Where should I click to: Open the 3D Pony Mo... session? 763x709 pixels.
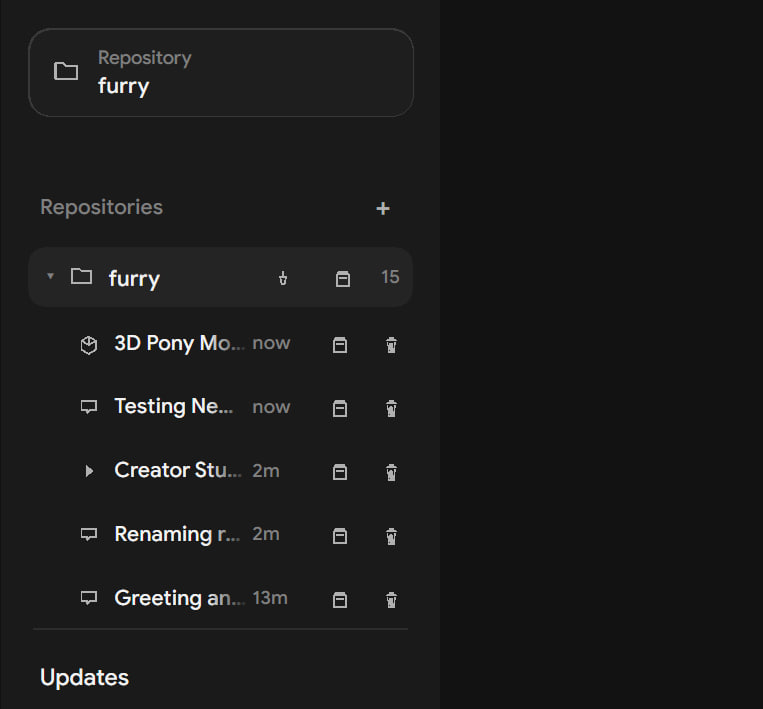(180, 343)
